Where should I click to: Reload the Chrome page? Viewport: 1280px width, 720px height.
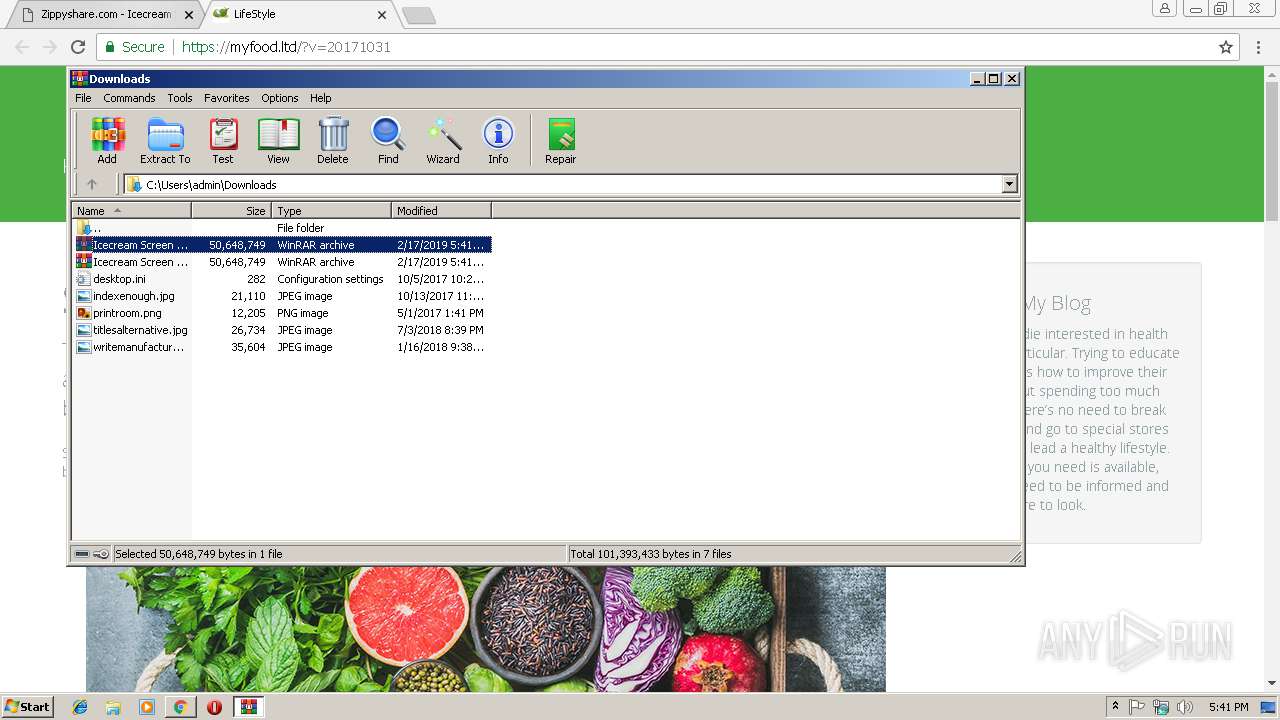(78, 47)
